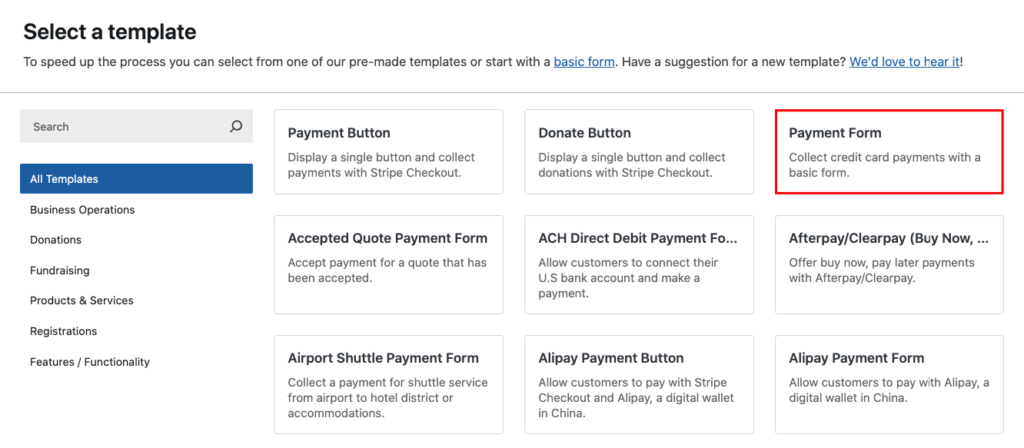The image size is (1024, 448).
Task: Select the All Templates category
Action: [x=136, y=179]
